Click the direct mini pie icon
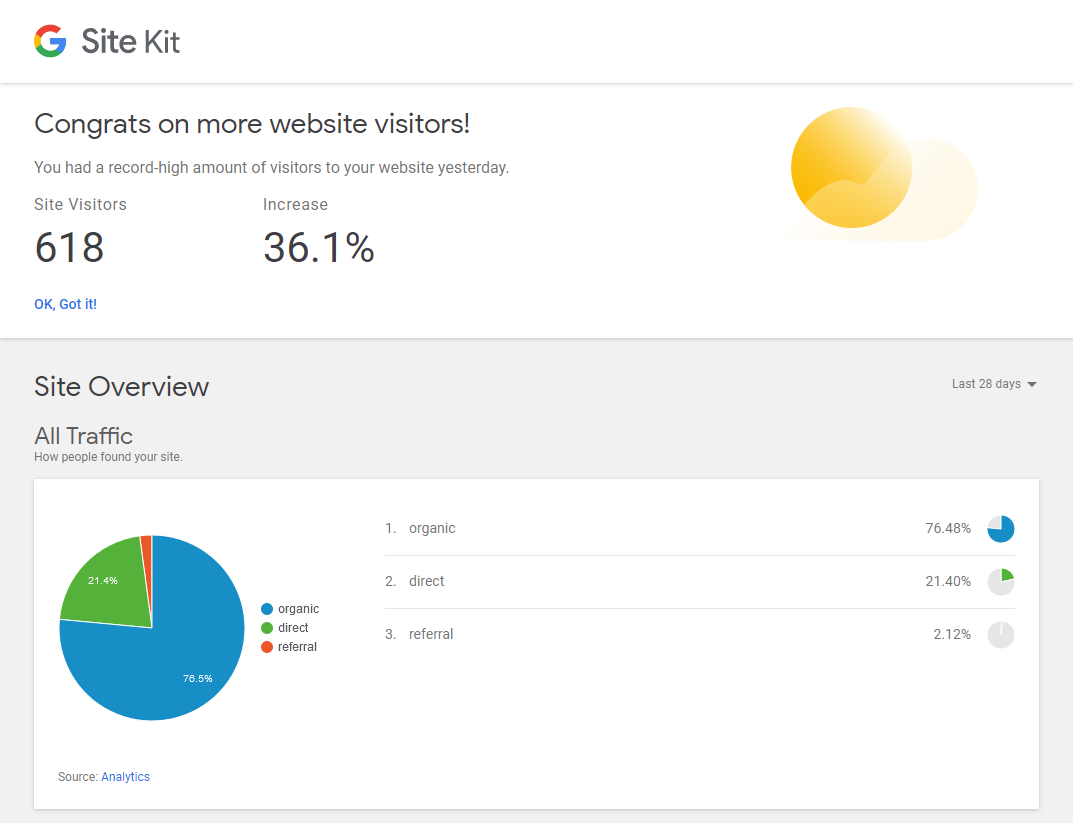The height and width of the screenshot is (823, 1073). [x=1000, y=582]
